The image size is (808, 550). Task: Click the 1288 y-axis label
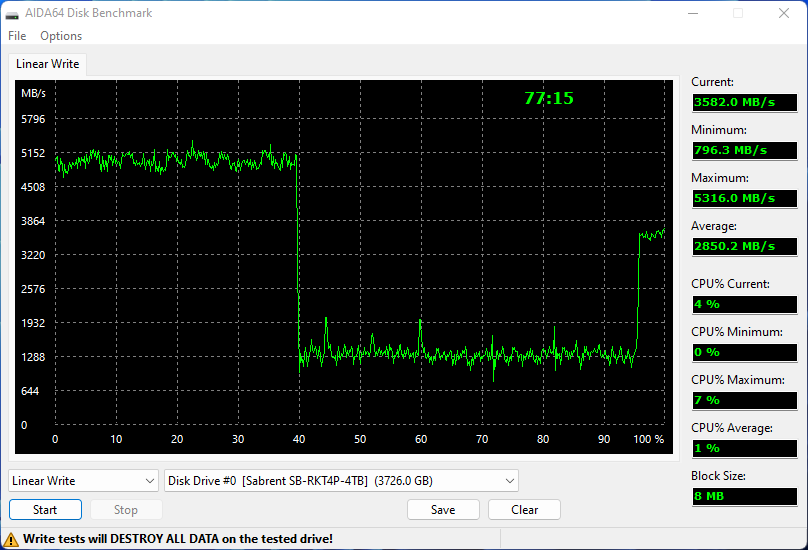click(x=33, y=357)
